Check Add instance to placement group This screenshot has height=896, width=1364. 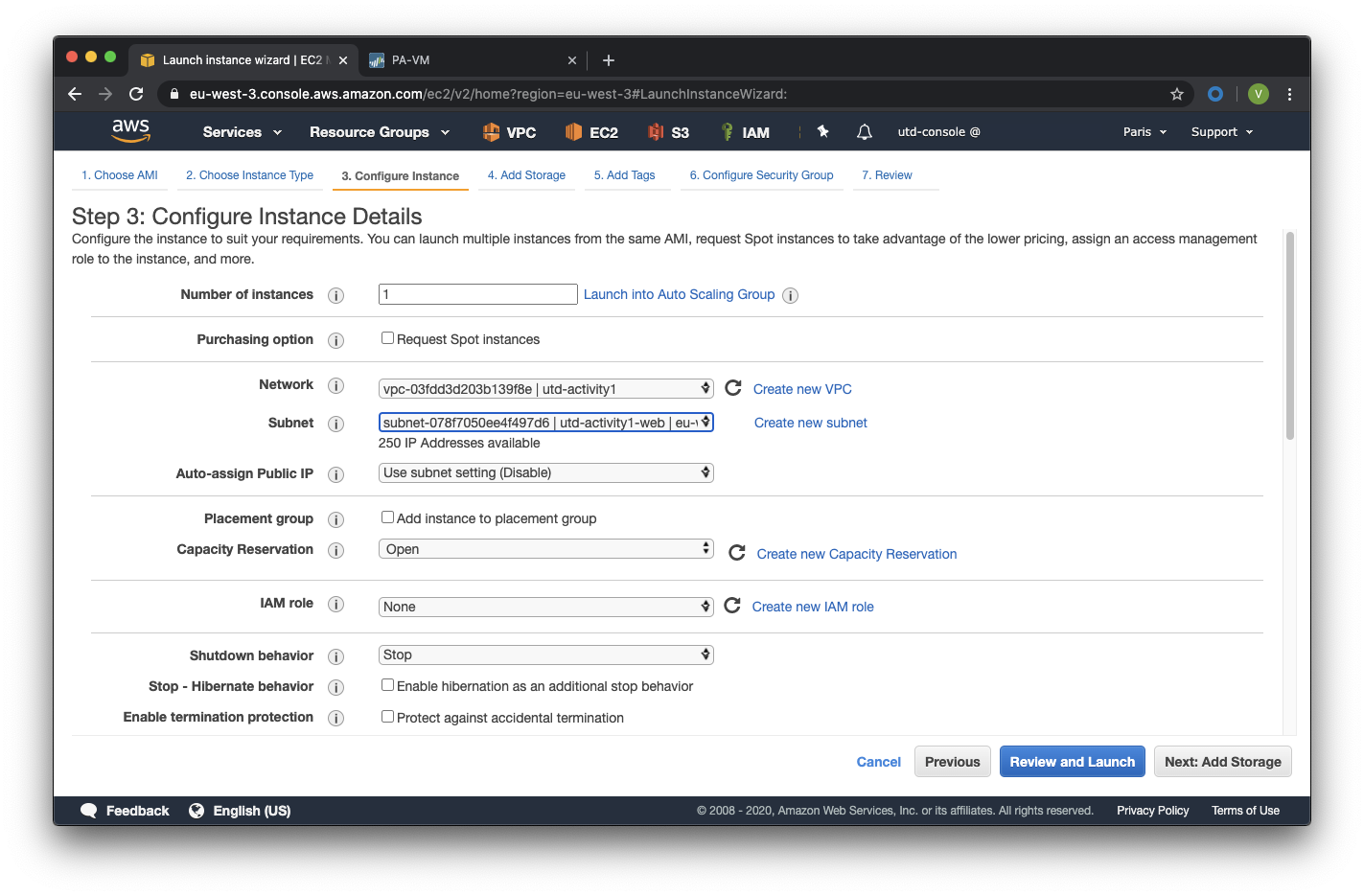387,517
